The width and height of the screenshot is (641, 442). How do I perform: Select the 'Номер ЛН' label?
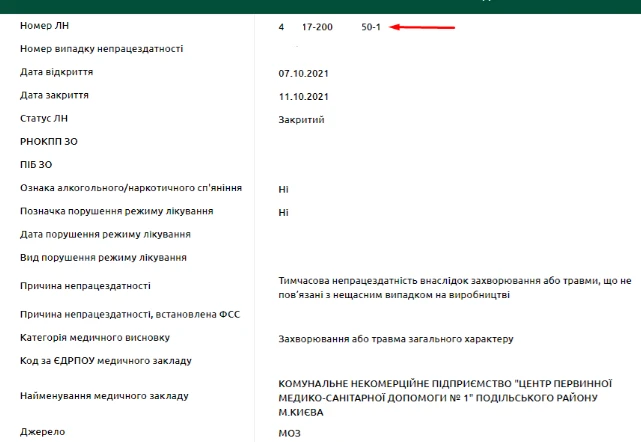point(44,26)
